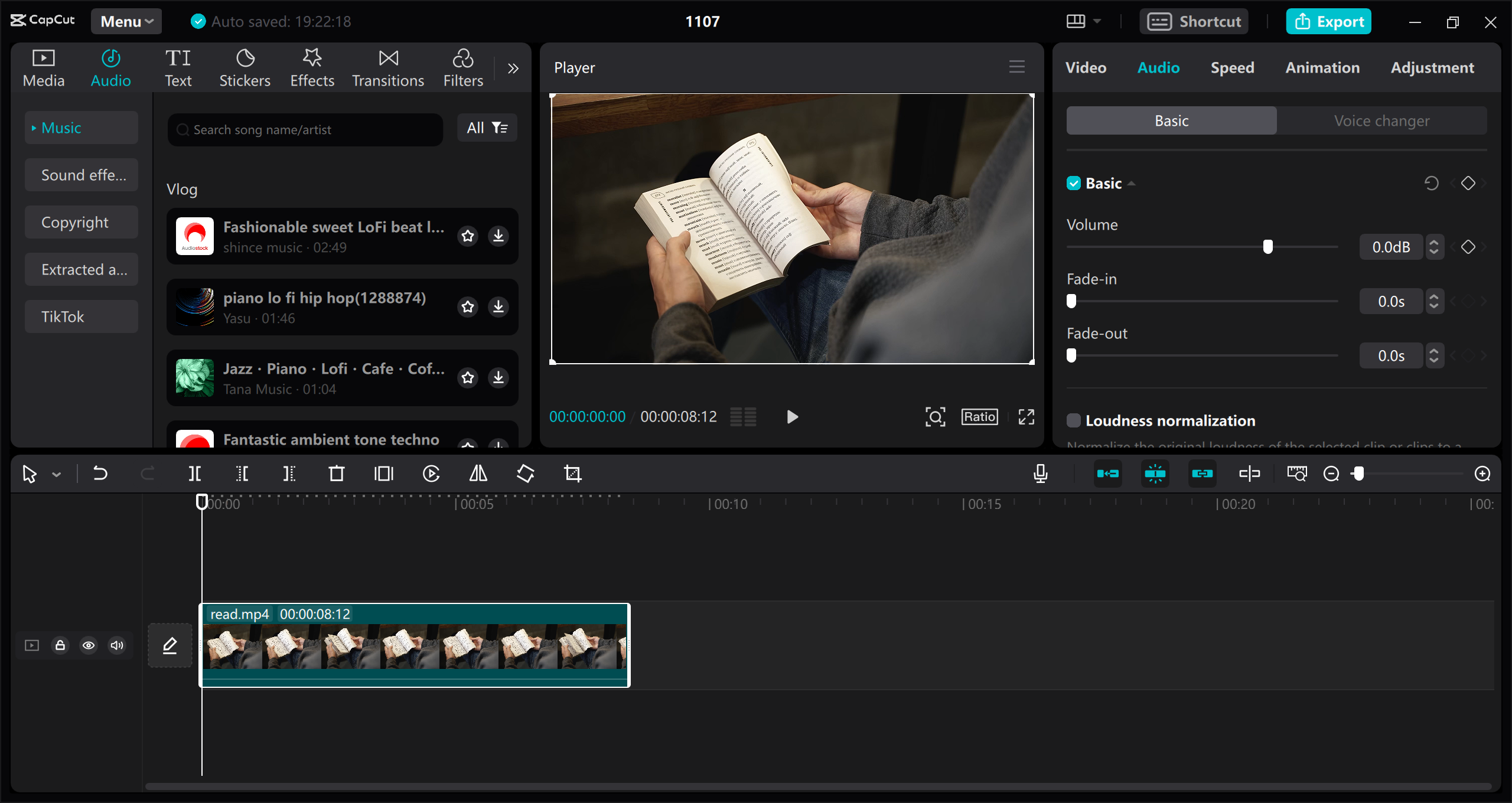Image resolution: width=1512 pixels, height=803 pixels.
Task: Open the audio filter dropdown next to search
Action: (x=487, y=128)
